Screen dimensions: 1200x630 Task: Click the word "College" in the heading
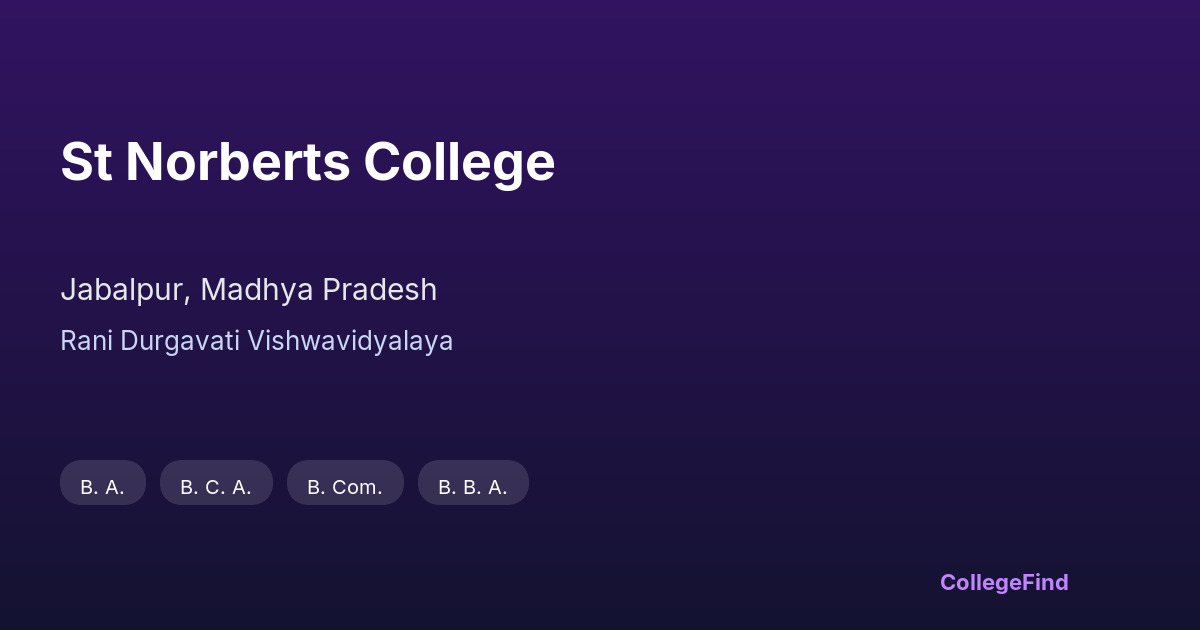pos(459,162)
